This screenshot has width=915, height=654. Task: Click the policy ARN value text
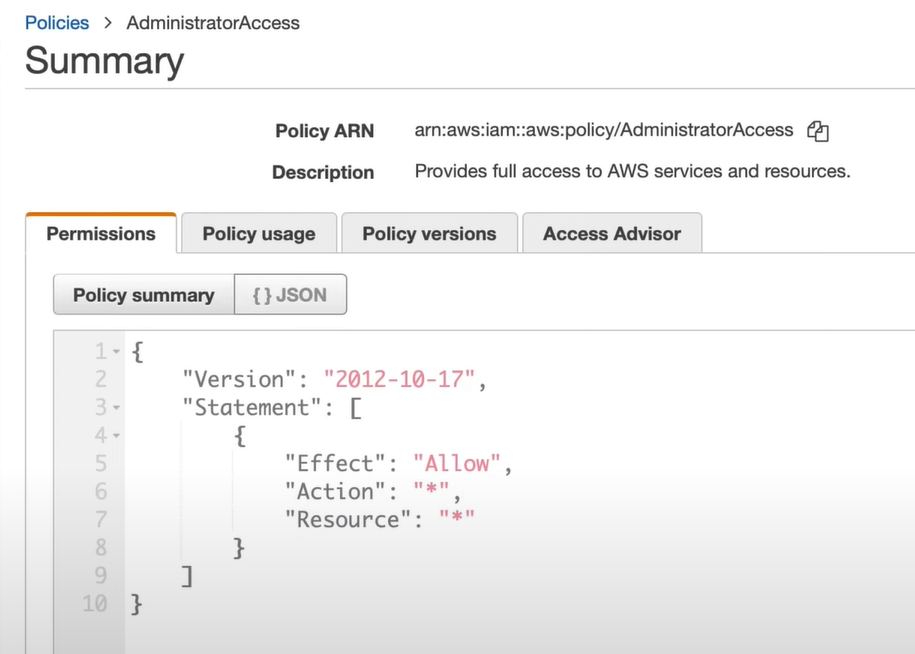(x=604, y=130)
